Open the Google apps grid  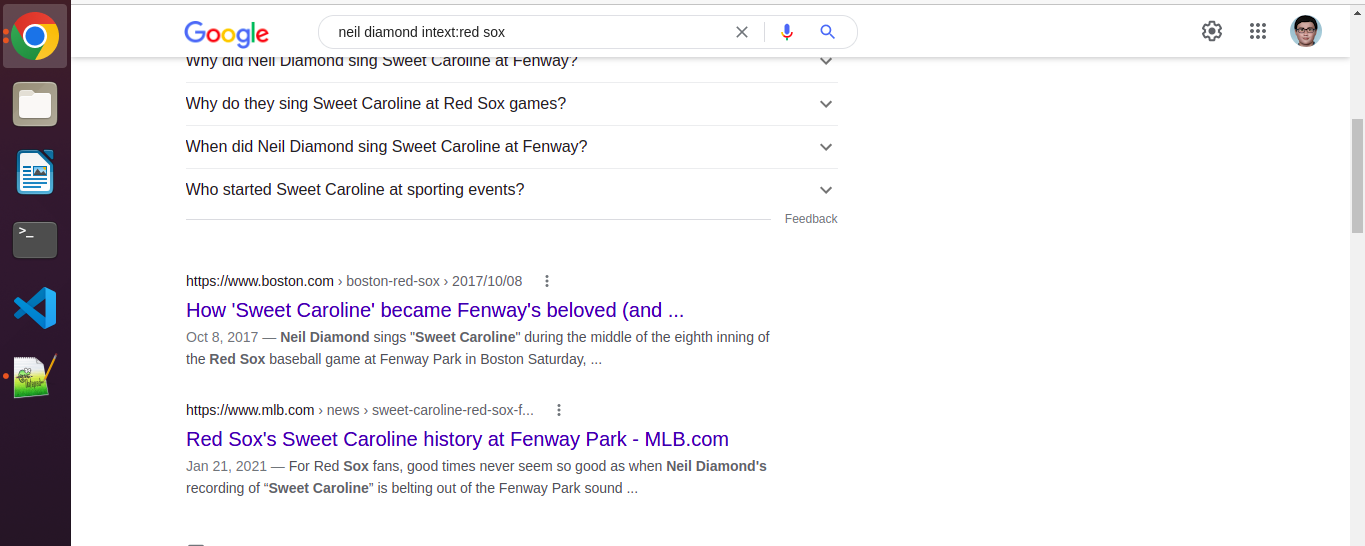click(1258, 31)
